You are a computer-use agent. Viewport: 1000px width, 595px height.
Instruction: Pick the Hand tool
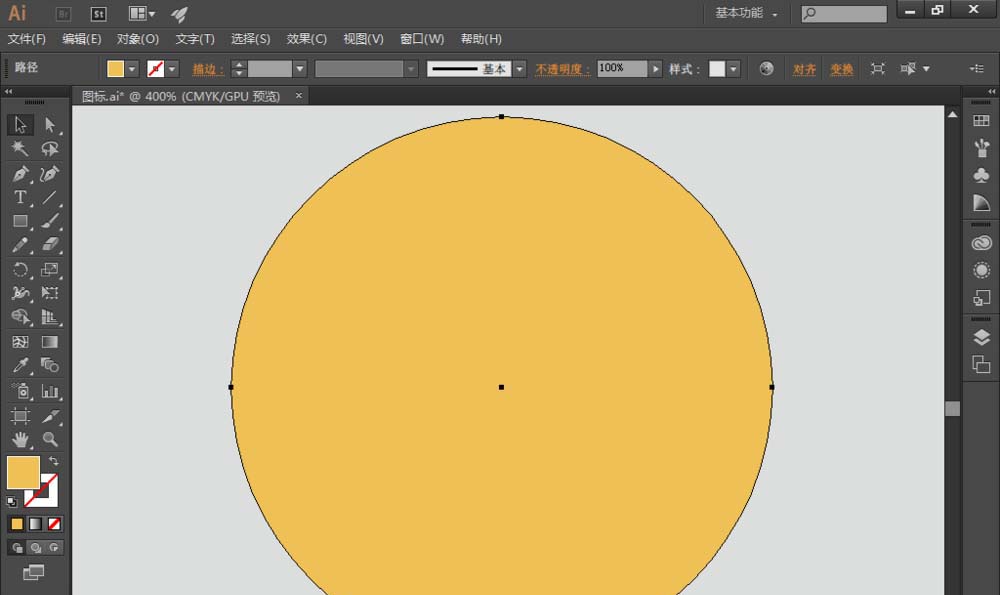click(20, 439)
